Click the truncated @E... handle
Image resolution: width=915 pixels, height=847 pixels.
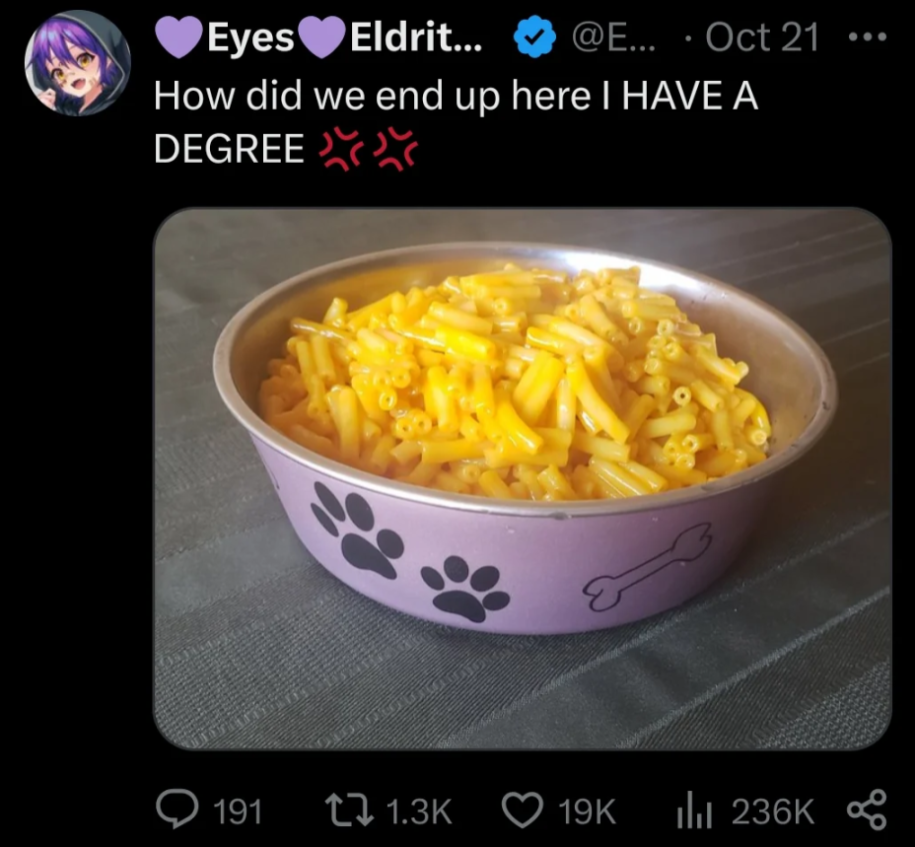pos(613,38)
